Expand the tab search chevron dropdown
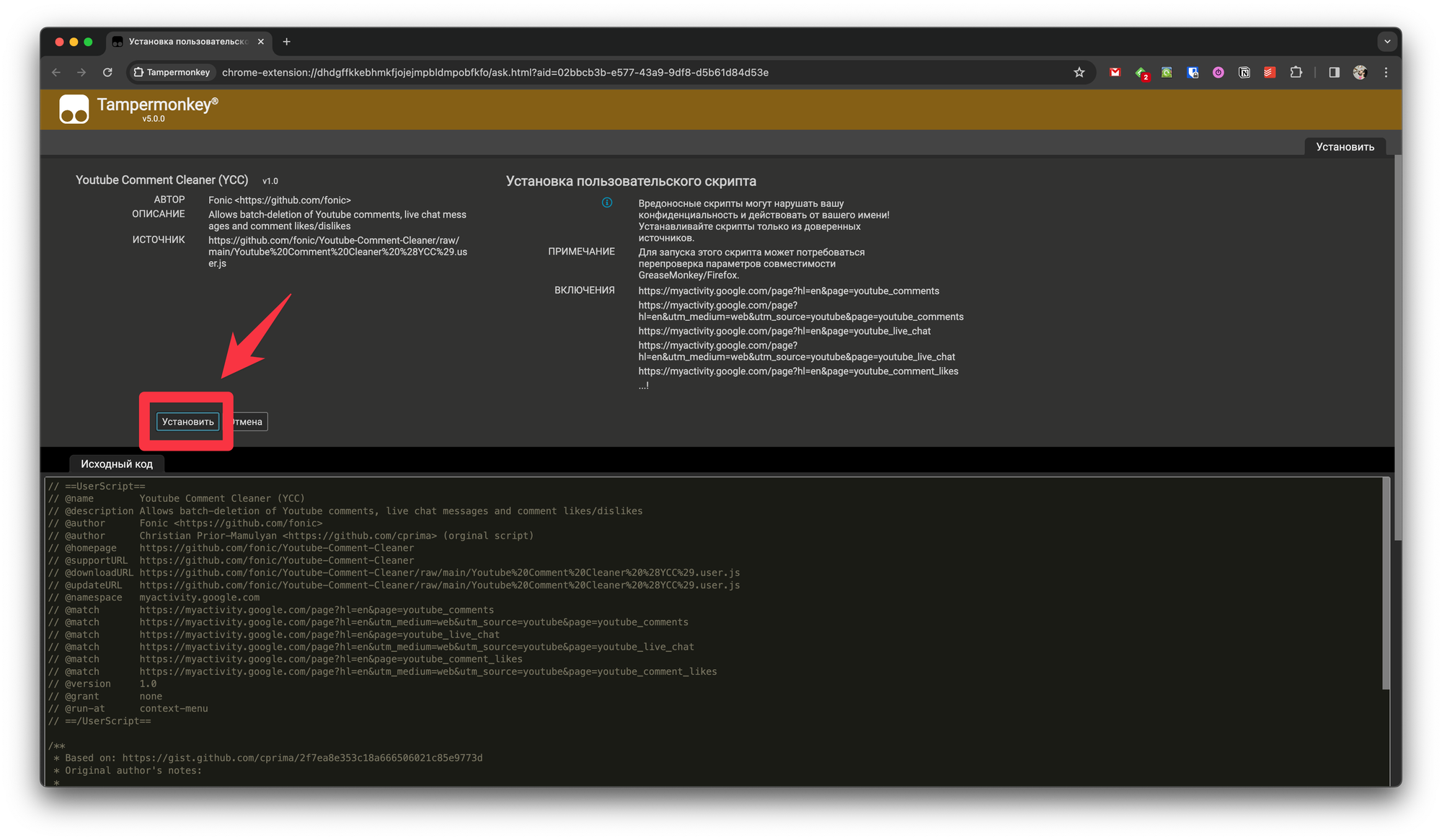 pos(1386,42)
